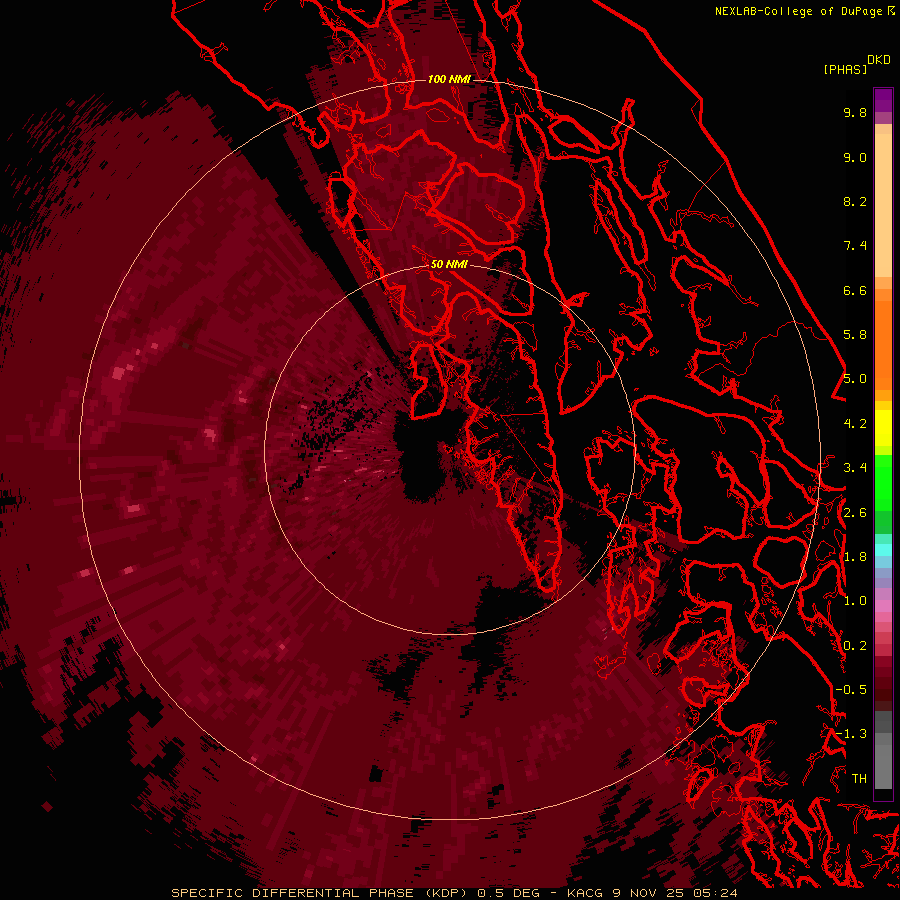The width and height of the screenshot is (900, 900).
Task: Click the 6.6 scale value
Action: 855,290
